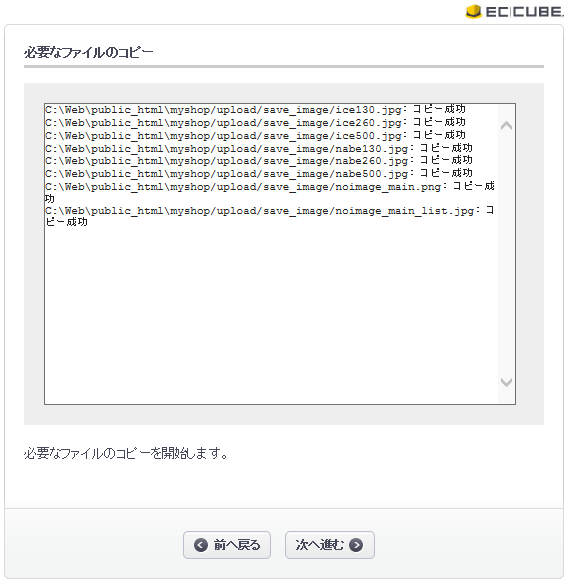Click the 必要なファイルのコピーを開始します message
This screenshot has width=571, height=584.
(x=126, y=454)
